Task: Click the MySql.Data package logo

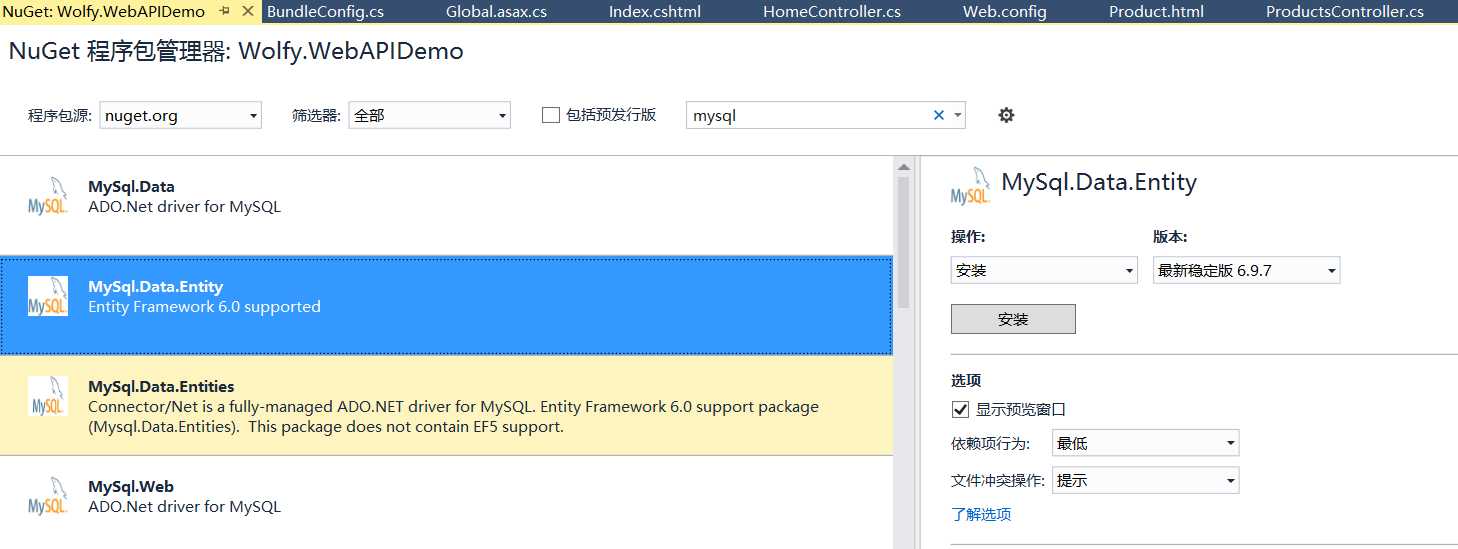Action: click(x=48, y=196)
